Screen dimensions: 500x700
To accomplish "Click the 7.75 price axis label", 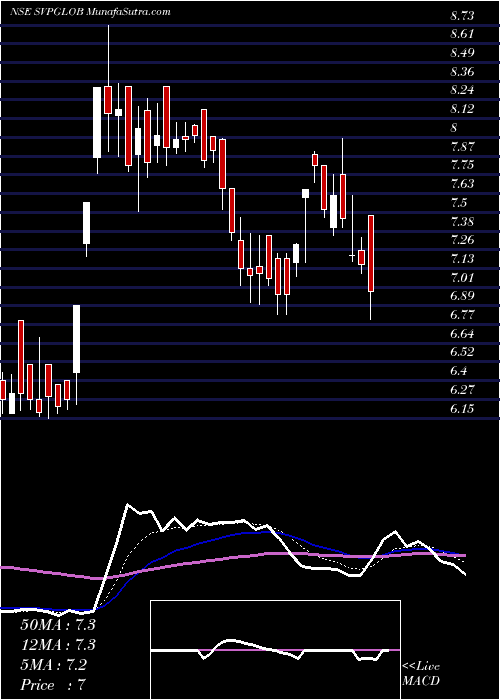I will (462, 166).
